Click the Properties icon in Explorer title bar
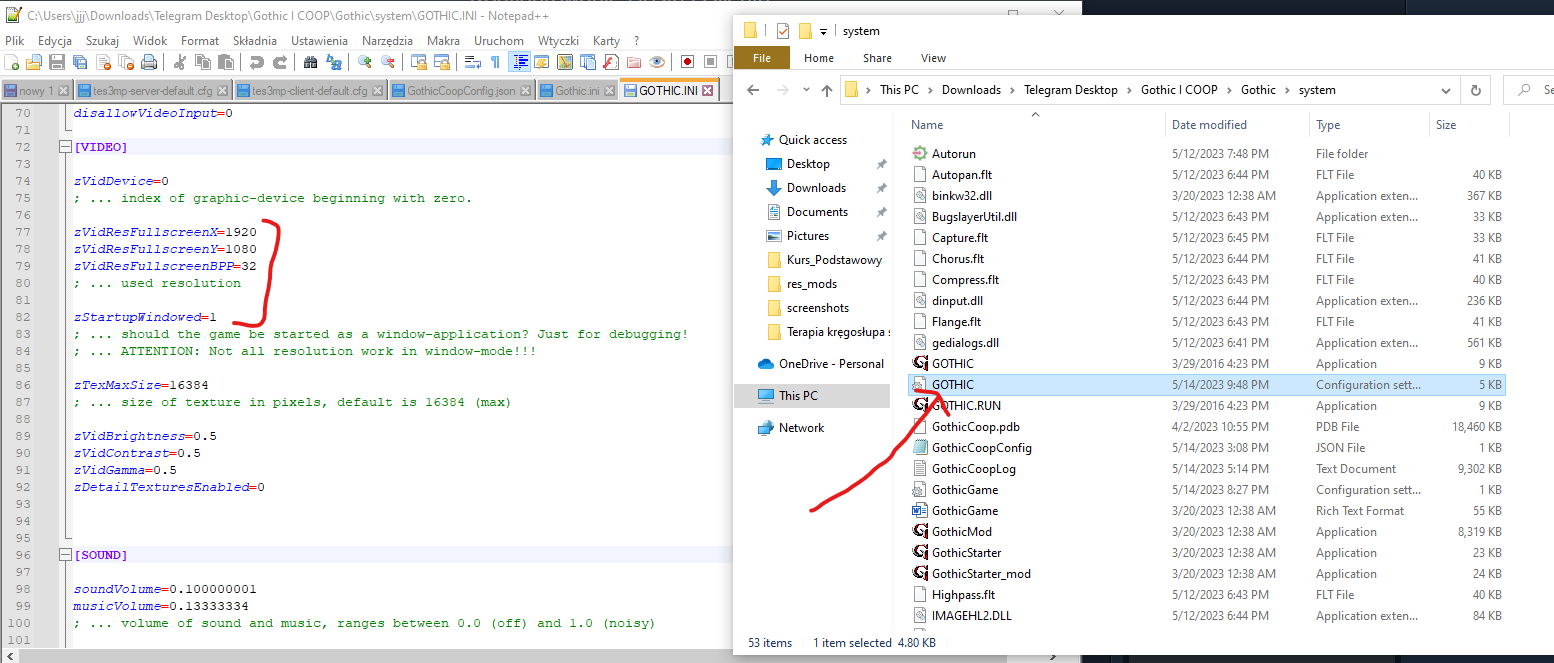This screenshot has height=663, width=1554. (x=783, y=31)
